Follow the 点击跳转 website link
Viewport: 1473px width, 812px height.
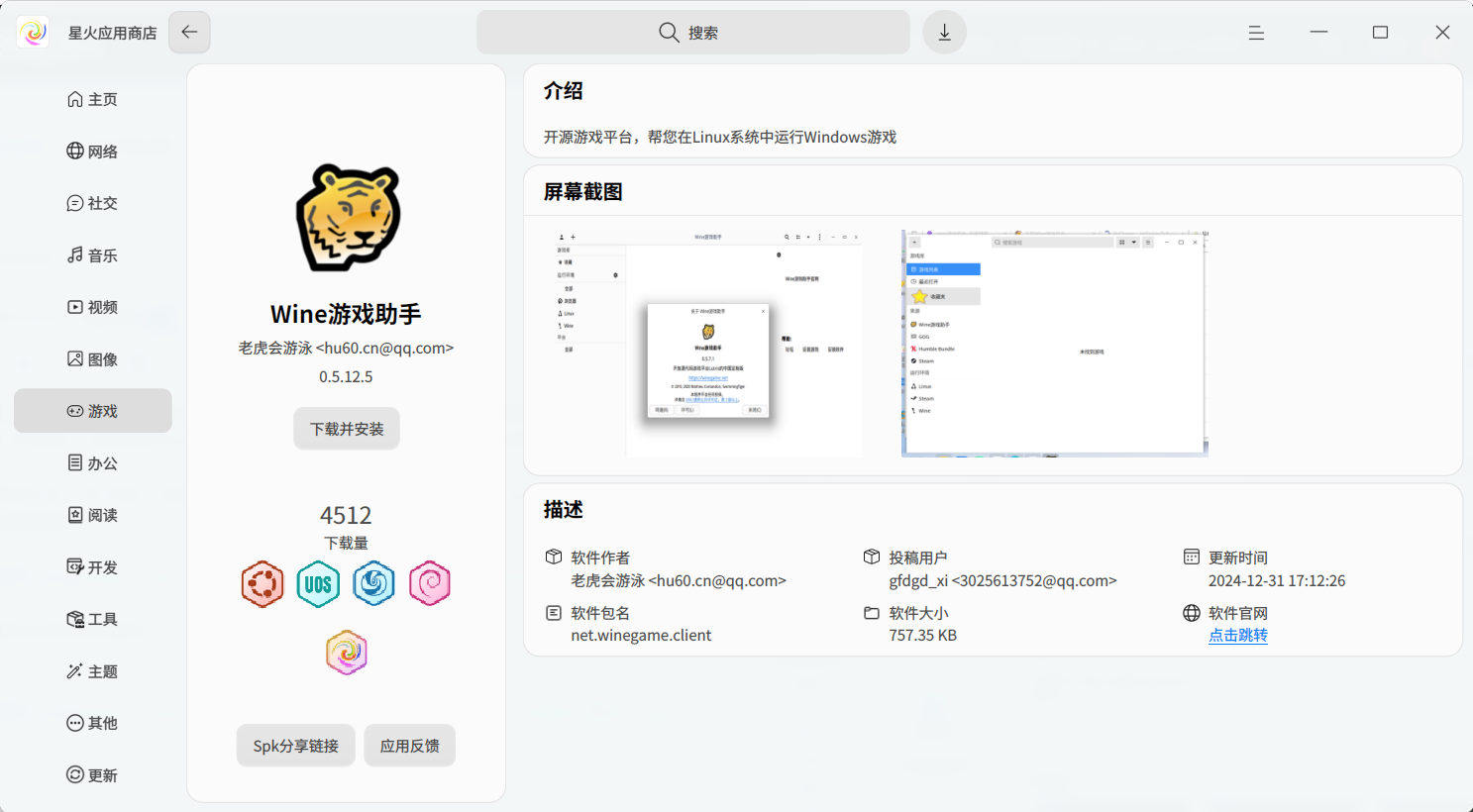(1238, 636)
